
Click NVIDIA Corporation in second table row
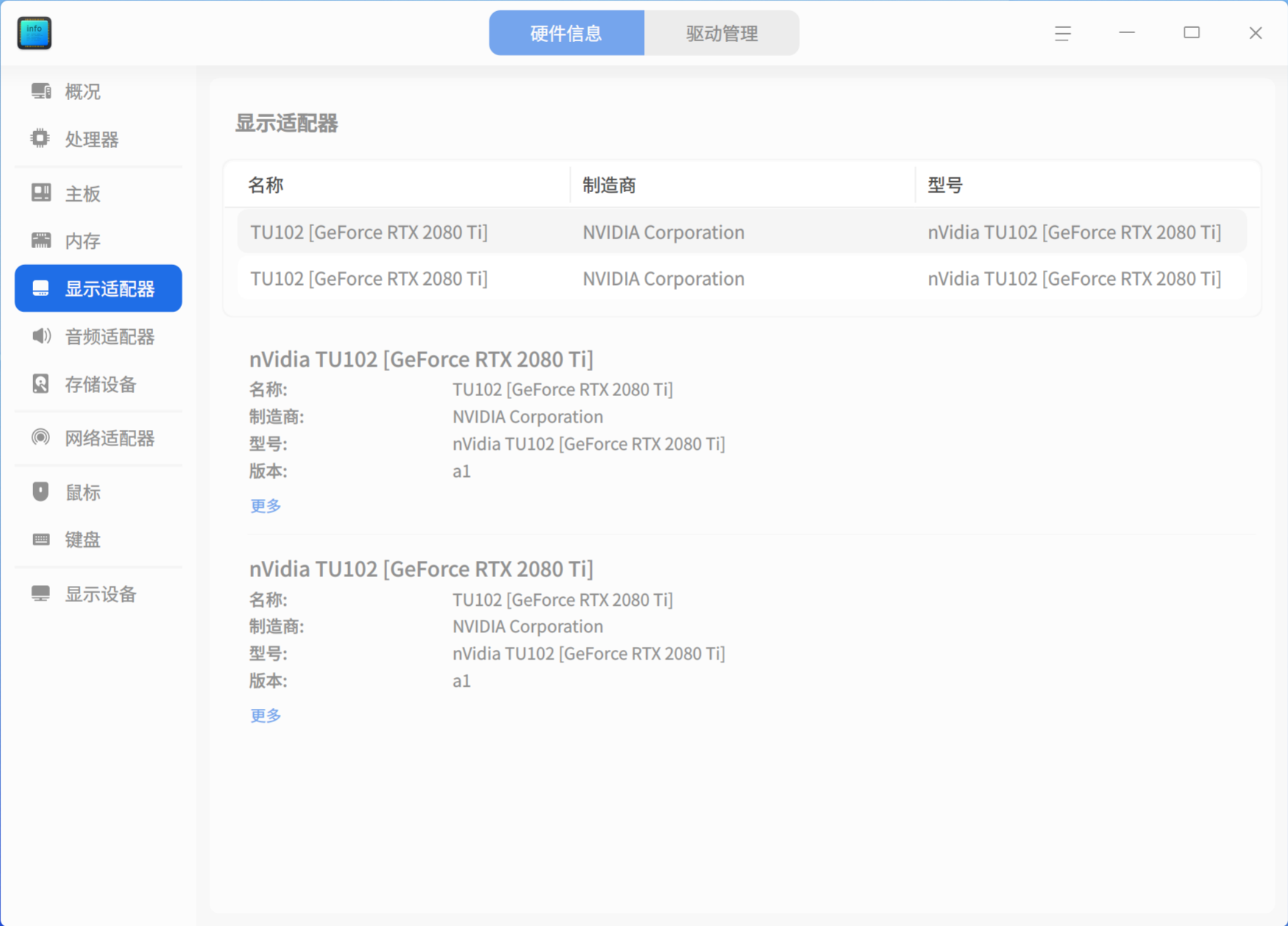click(663, 279)
